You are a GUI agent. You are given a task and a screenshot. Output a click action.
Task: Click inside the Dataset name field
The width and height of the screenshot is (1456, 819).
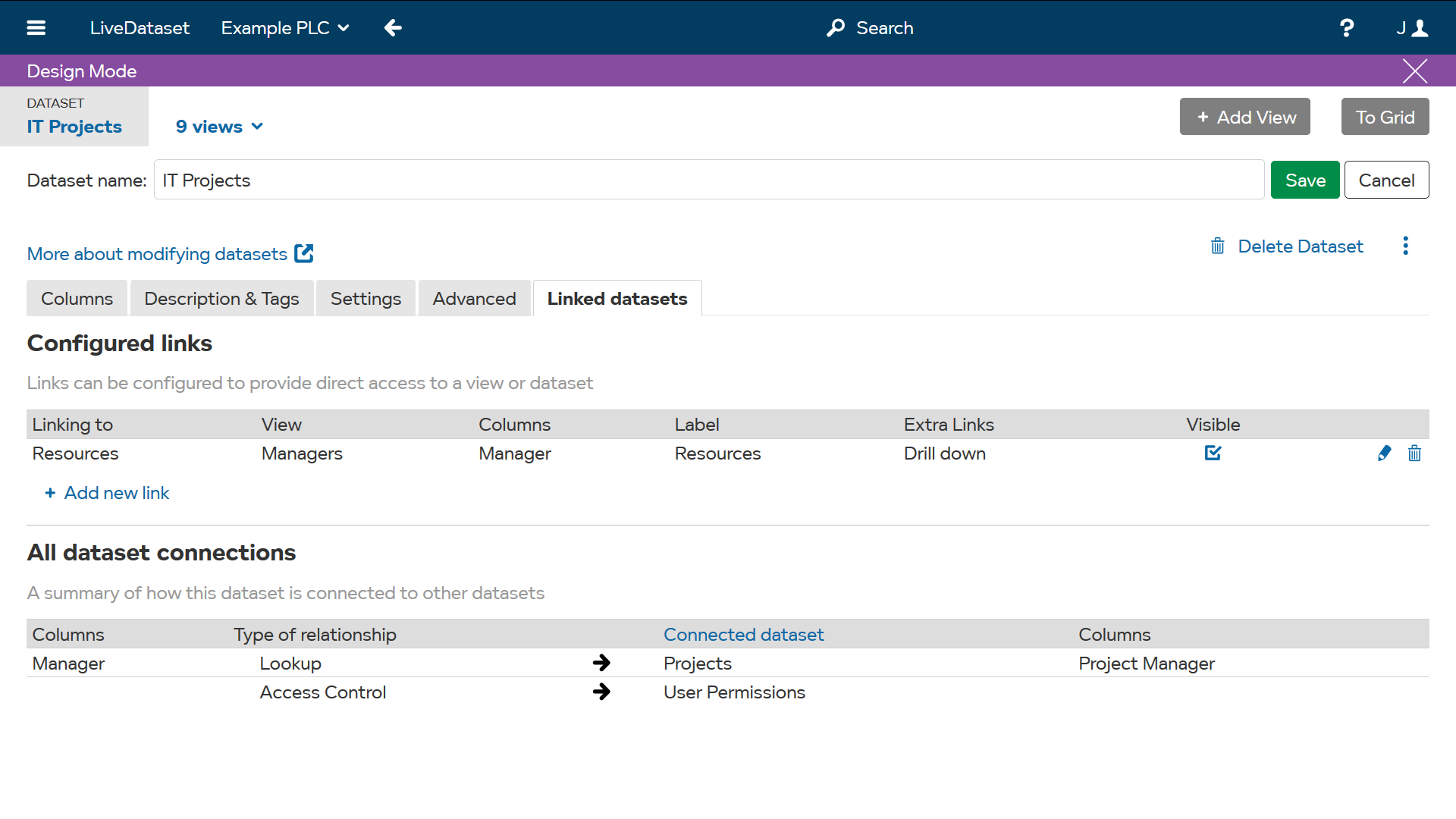[682, 180]
